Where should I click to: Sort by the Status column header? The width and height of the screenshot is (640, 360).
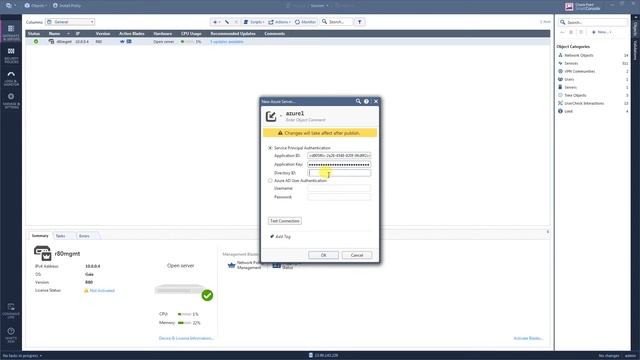click(34, 33)
